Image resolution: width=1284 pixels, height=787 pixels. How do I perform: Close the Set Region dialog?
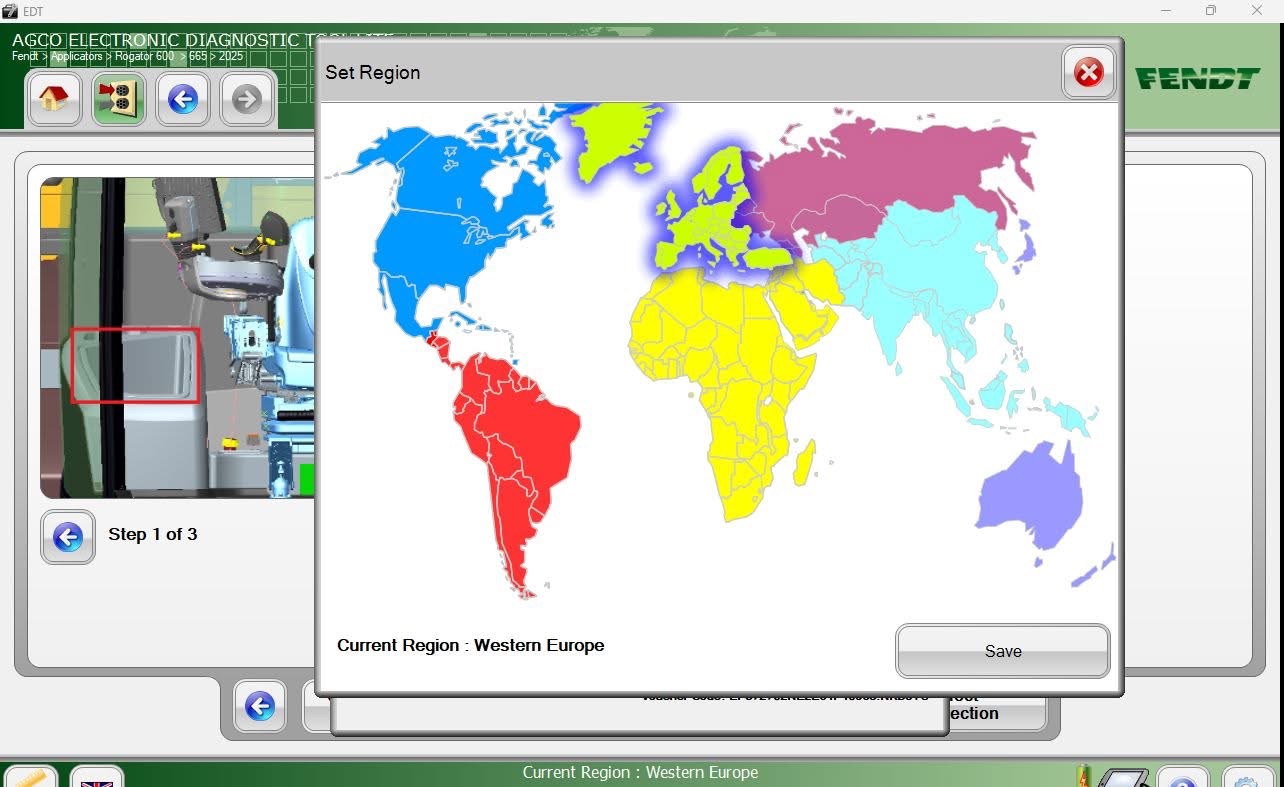(1088, 72)
